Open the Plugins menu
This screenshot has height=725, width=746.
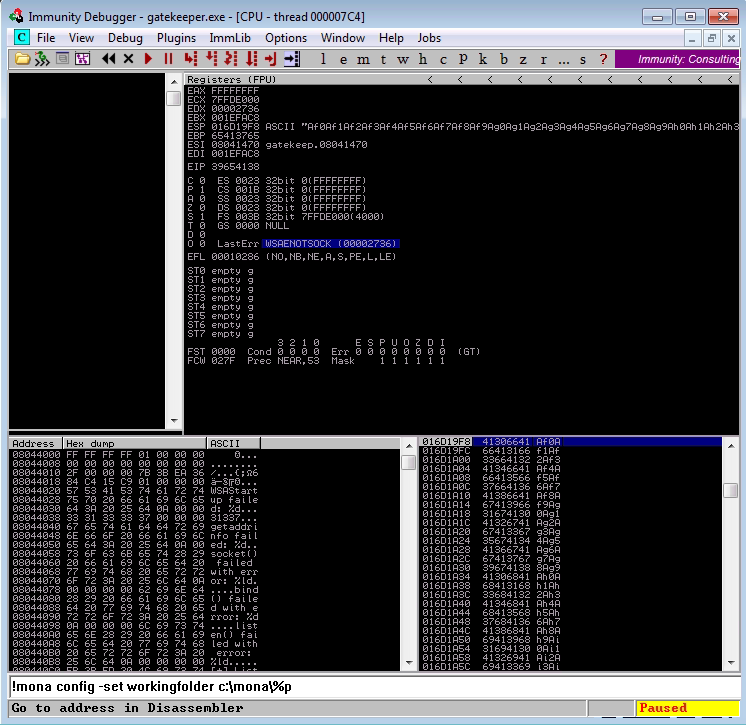pyautogui.click(x=176, y=38)
